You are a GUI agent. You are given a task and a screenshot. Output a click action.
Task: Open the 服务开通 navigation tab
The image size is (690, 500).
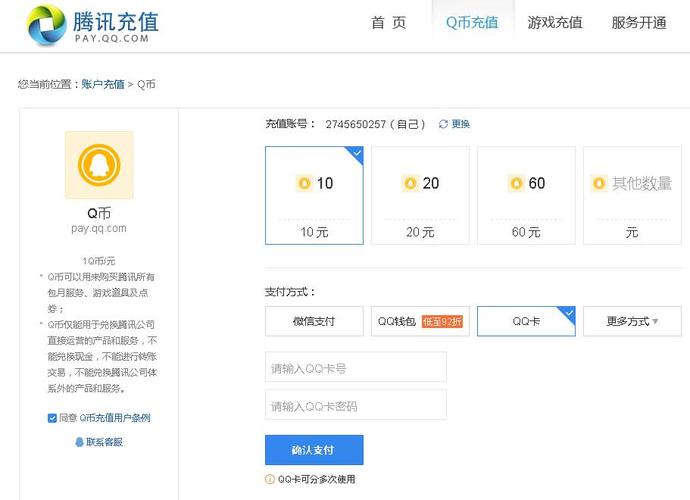click(x=639, y=23)
